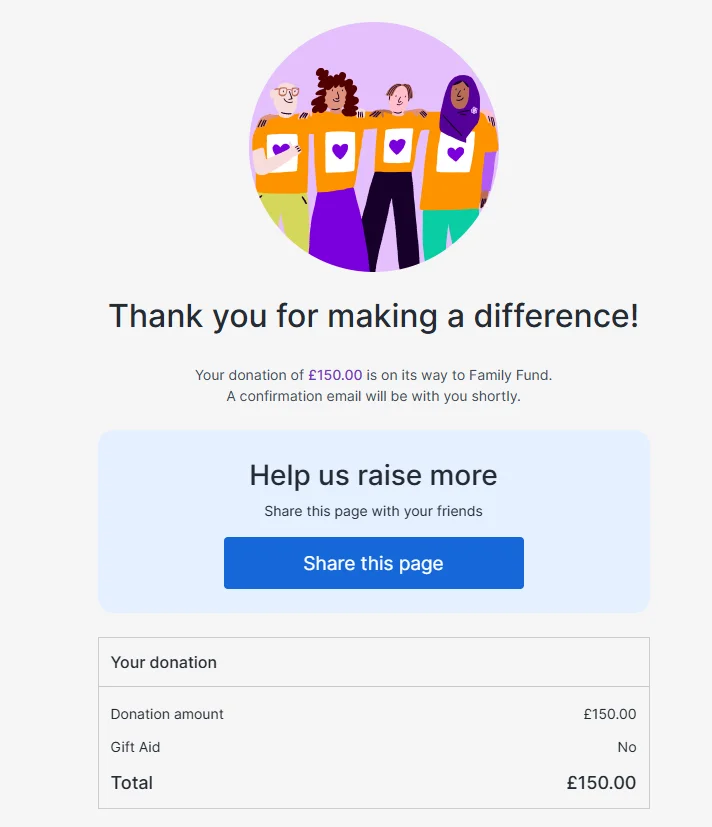Click the No value beside Gift Aid
This screenshot has height=827, width=712.
click(627, 747)
